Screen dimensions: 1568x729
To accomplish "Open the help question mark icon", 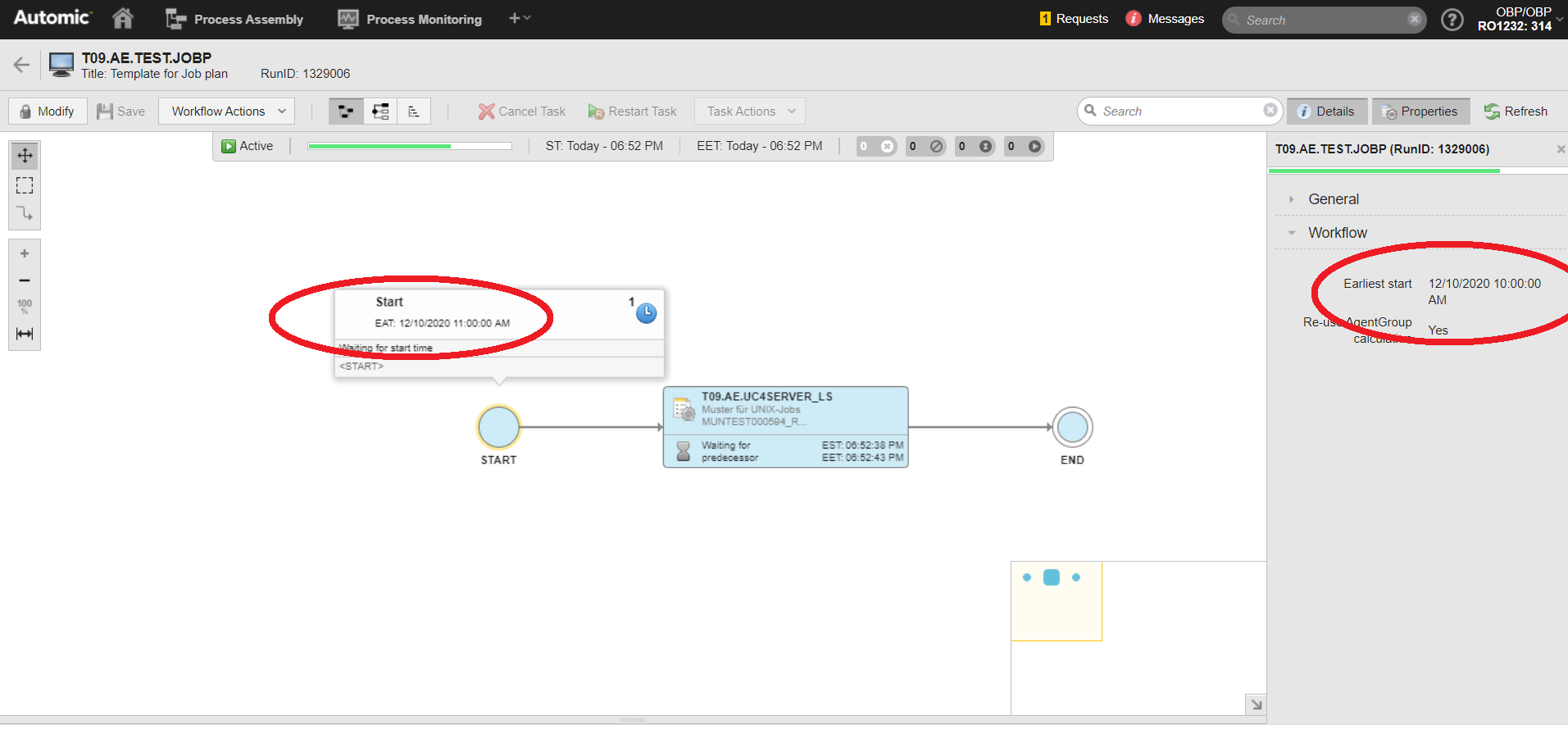I will (1452, 20).
